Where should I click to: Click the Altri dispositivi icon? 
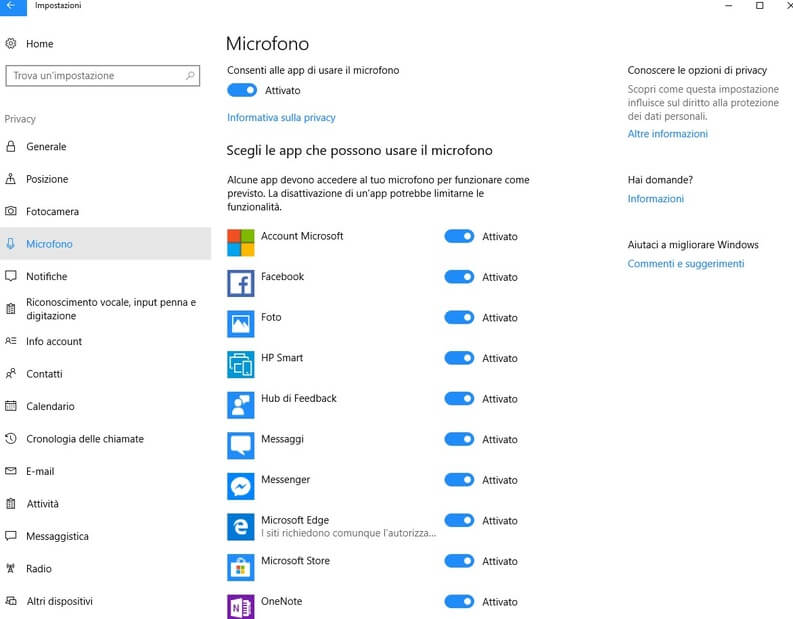(x=11, y=601)
